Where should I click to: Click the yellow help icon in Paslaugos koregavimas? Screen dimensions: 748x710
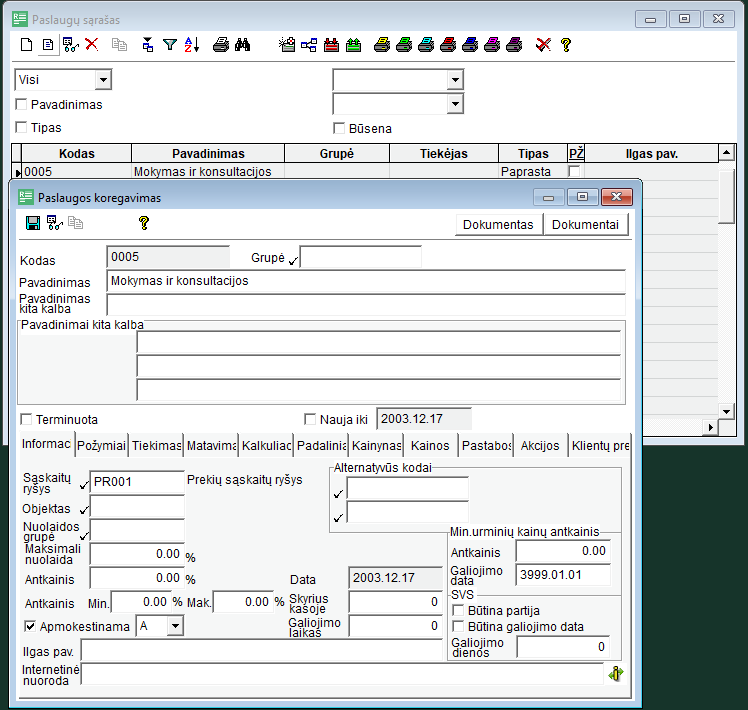pos(144,223)
